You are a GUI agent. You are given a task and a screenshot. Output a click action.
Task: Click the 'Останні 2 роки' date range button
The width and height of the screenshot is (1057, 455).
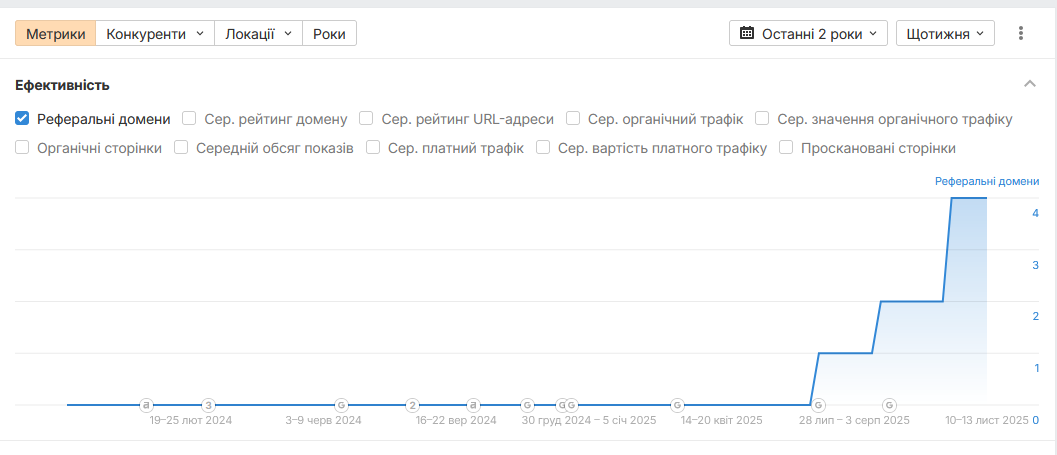(808, 33)
